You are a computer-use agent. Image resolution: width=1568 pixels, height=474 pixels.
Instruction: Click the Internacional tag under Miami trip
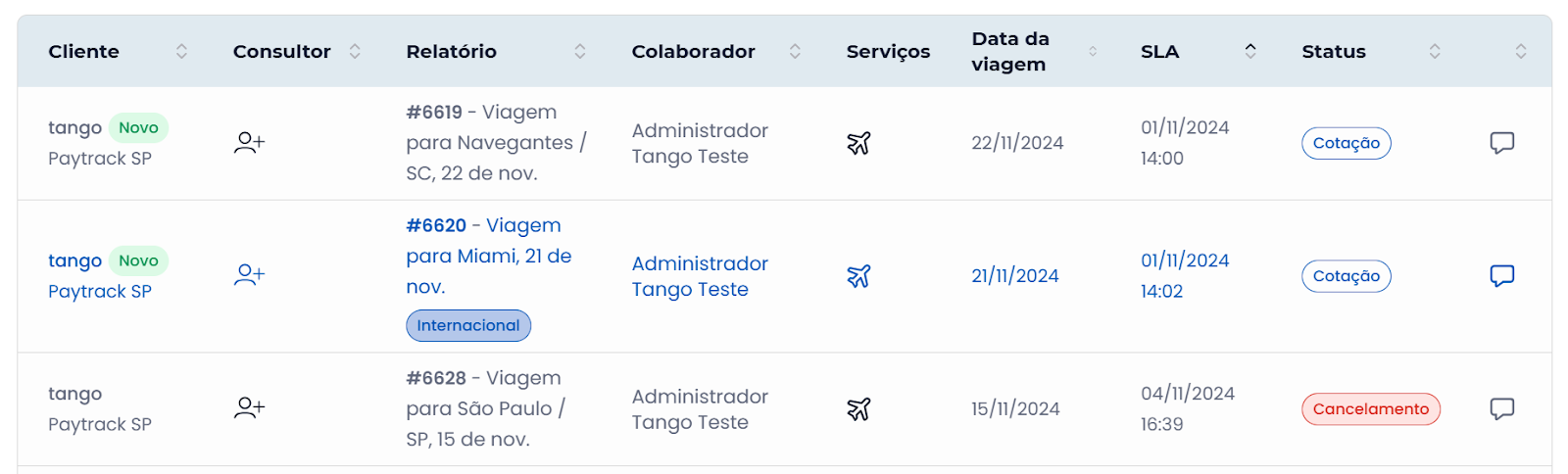468,325
